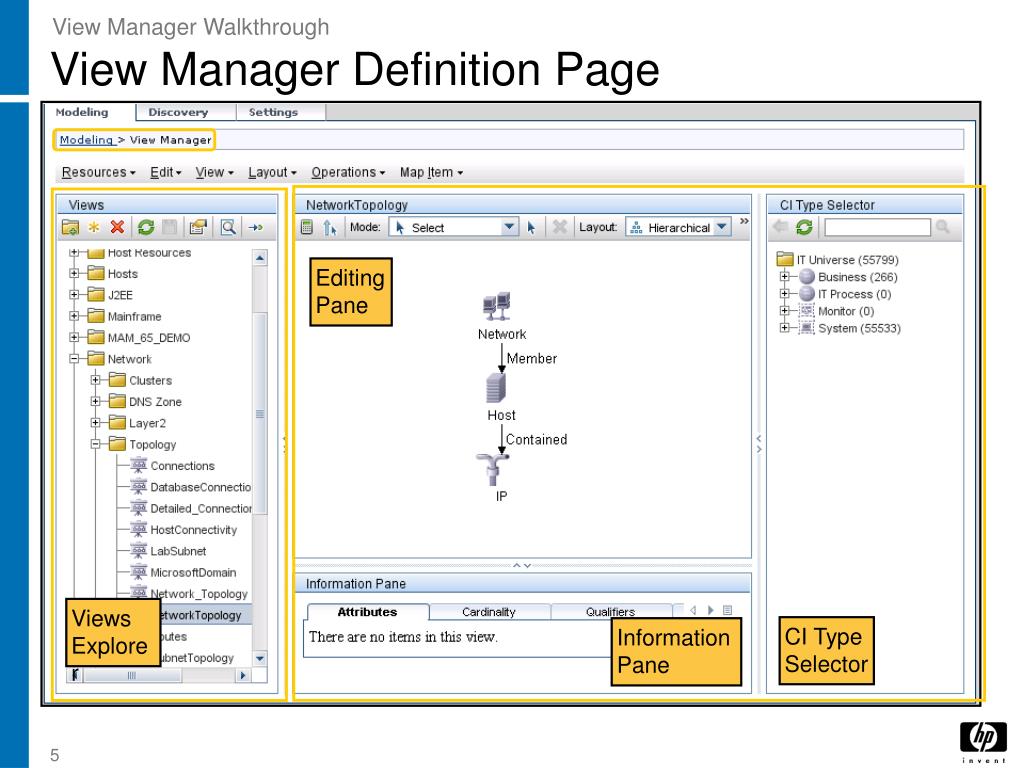This screenshot has width=1024, height=768.
Task: Open the Layout dropdown set to Hierarchical
Action: click(679, 227)
